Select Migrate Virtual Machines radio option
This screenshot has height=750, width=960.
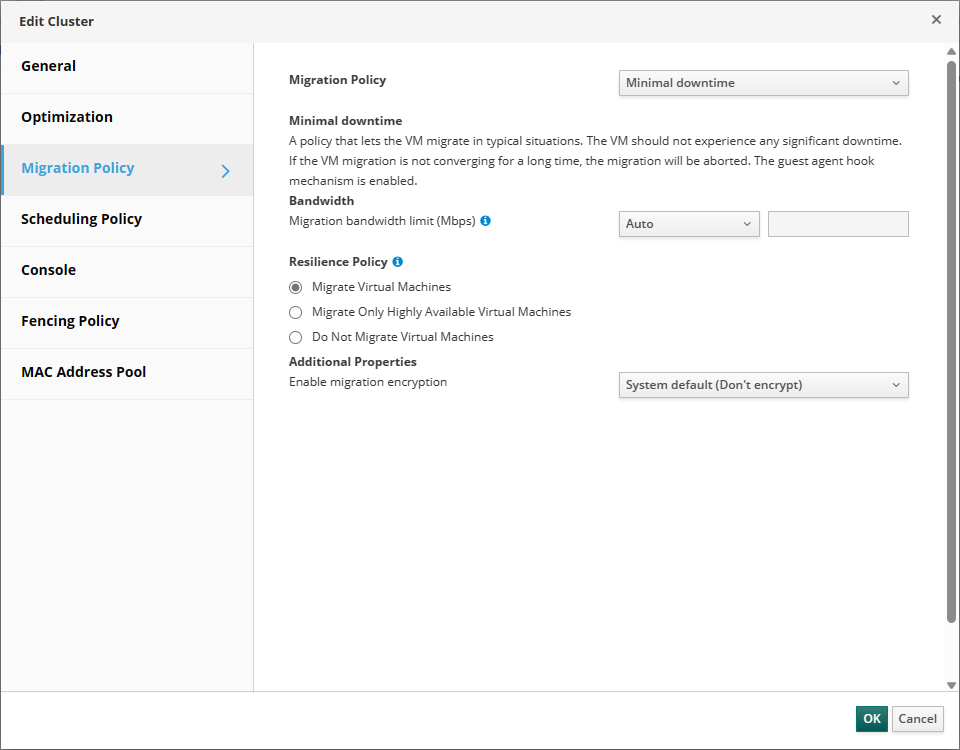click(x=296, y=287)
